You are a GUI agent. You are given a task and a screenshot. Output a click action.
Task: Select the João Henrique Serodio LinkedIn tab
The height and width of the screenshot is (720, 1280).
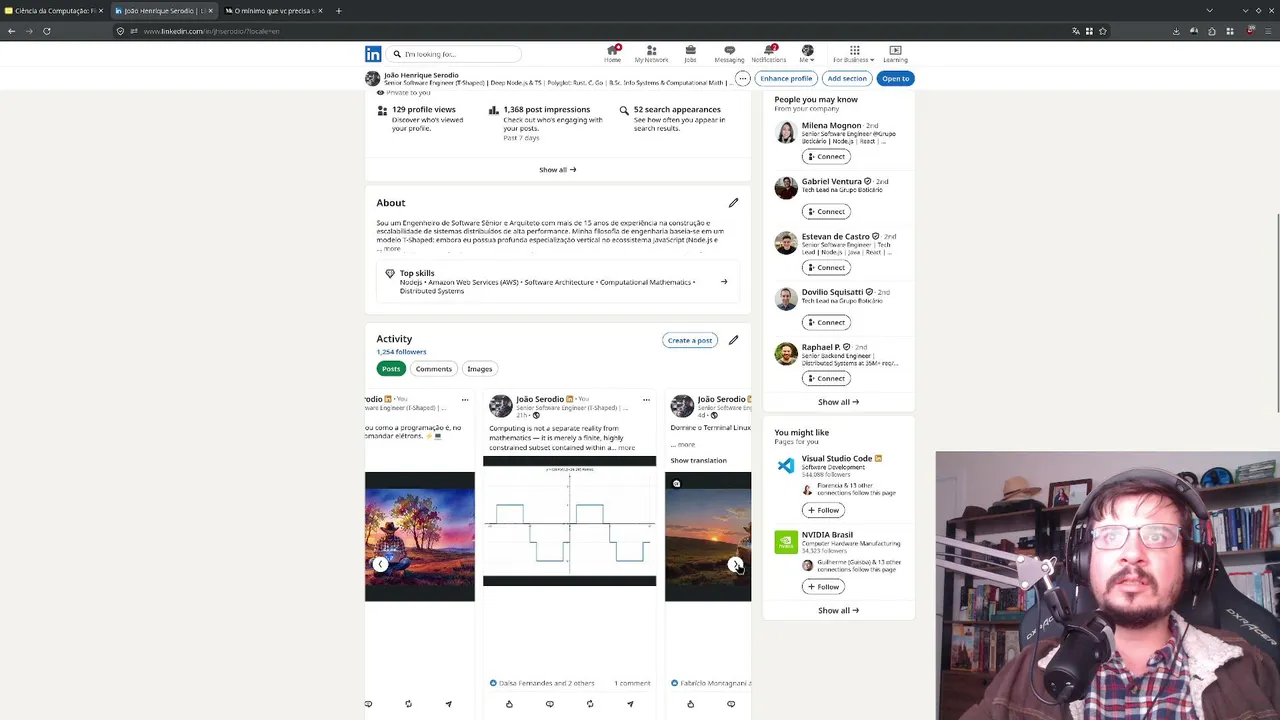click(x=163, y=11)
